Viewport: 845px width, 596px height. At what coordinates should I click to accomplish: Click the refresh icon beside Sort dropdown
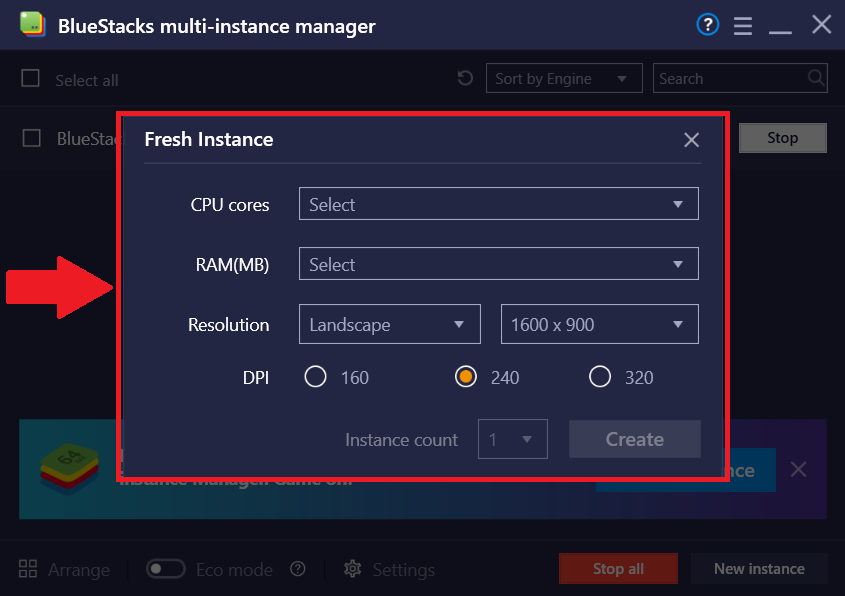465,79
